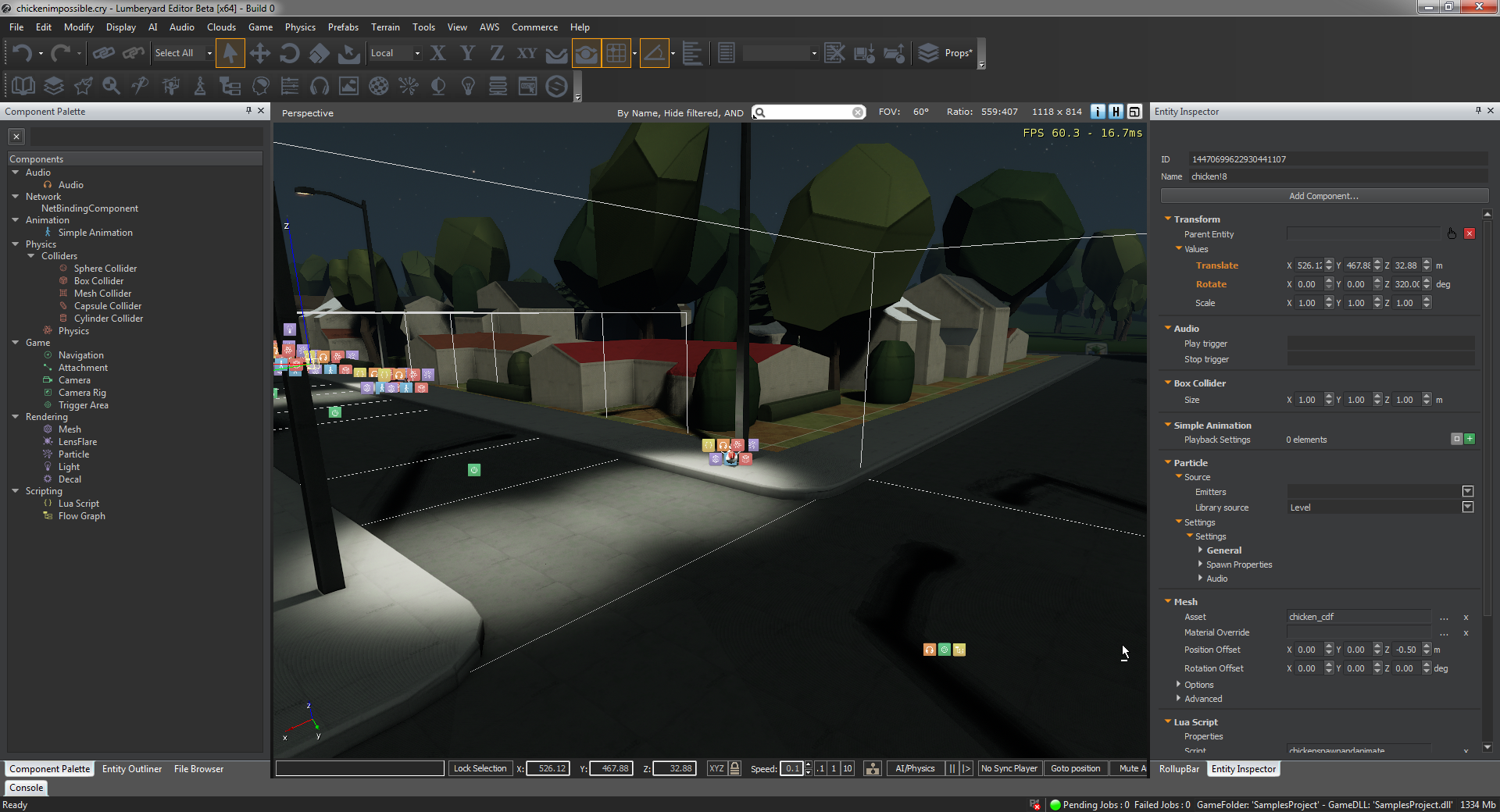Open the magnifier asset zoom icon

click(111, 86)
